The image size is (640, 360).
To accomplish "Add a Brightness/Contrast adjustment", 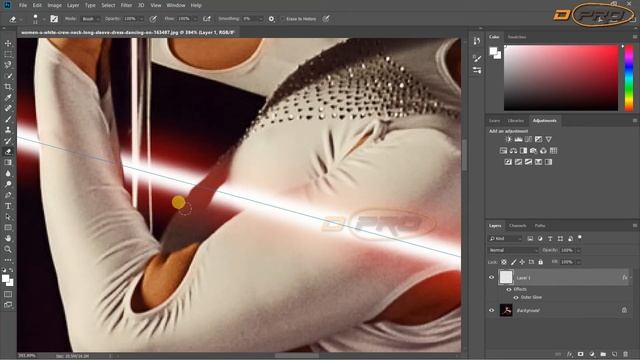I will point(508,139).
